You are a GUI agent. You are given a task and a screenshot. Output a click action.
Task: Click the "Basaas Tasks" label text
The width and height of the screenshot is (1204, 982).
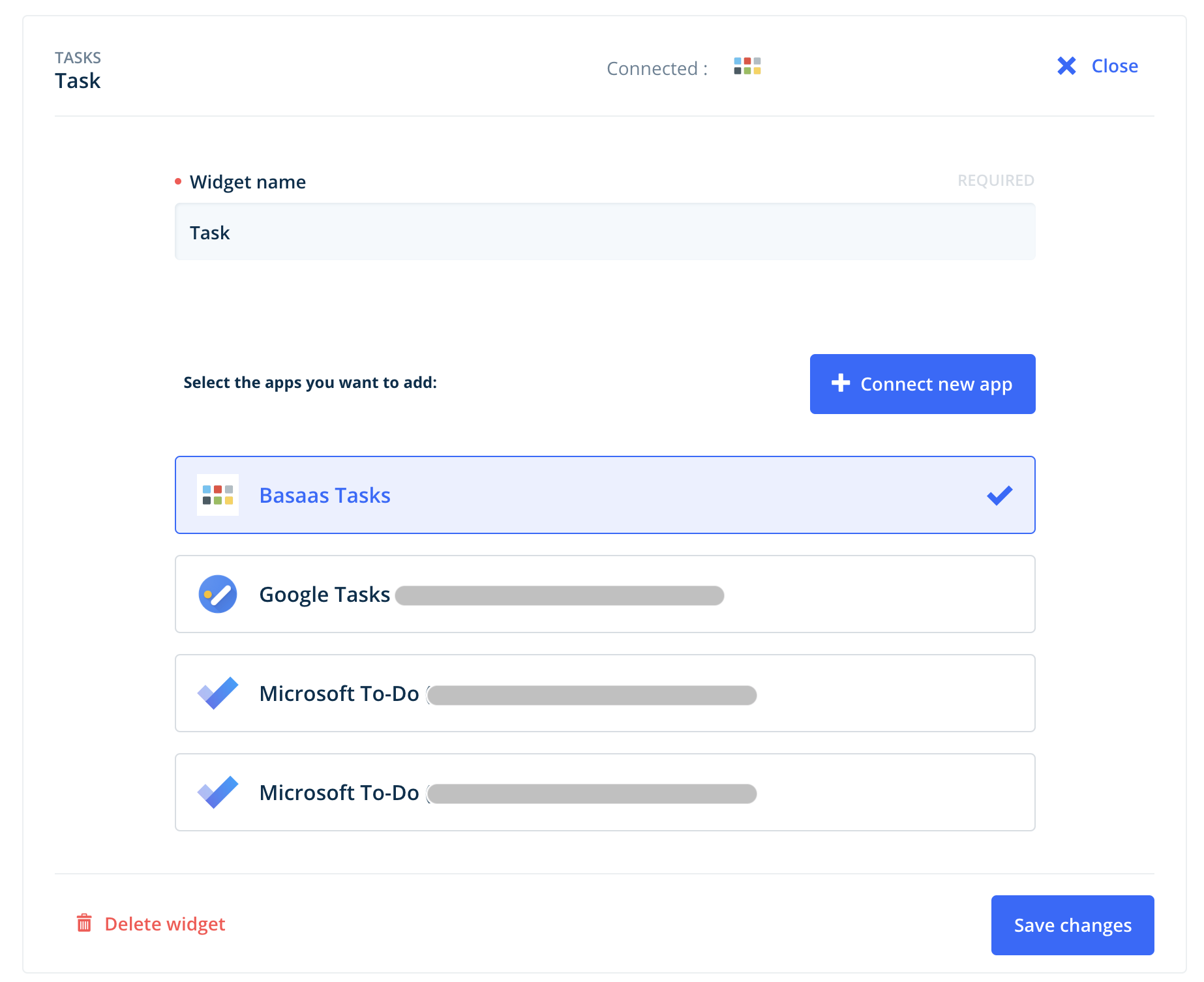[x=325, y=496]
